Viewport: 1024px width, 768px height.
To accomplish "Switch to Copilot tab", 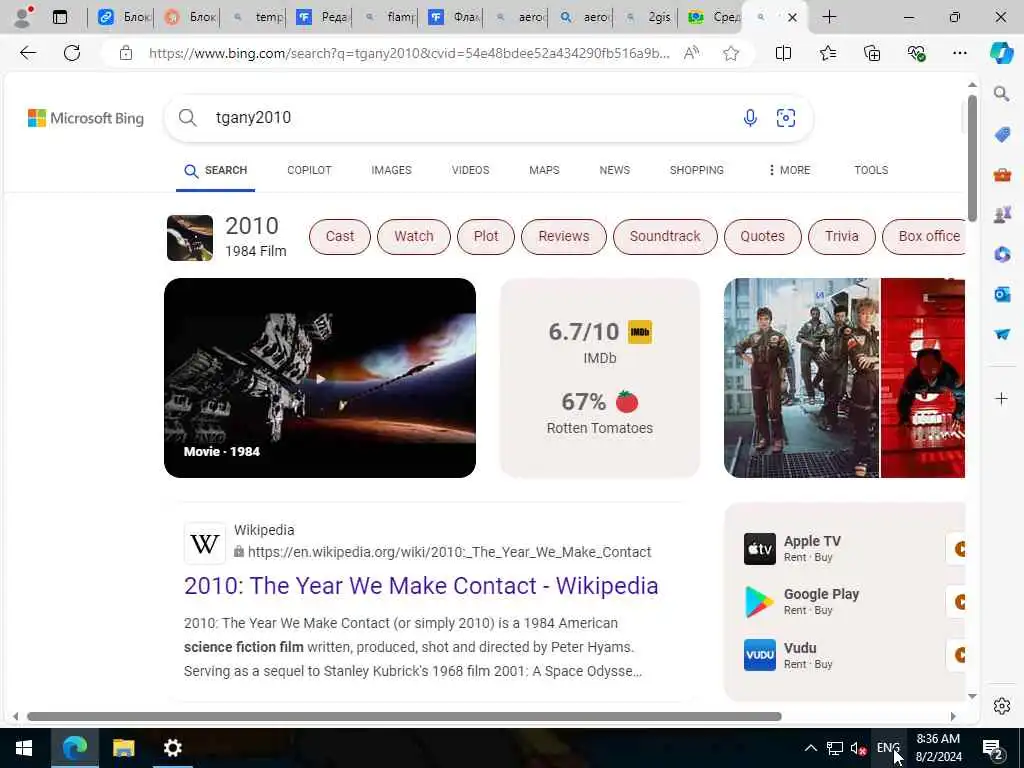I will point(309,170).
